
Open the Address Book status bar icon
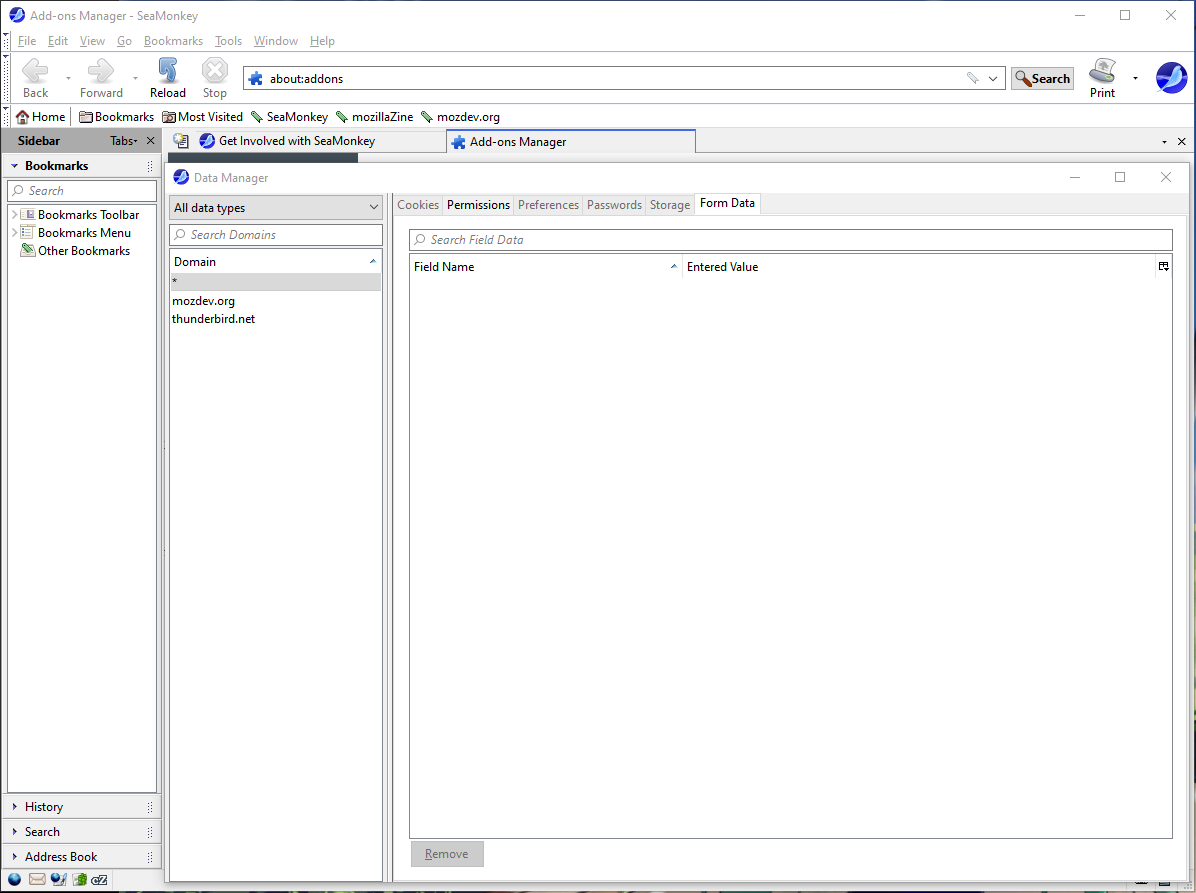(x=79, y=879)
